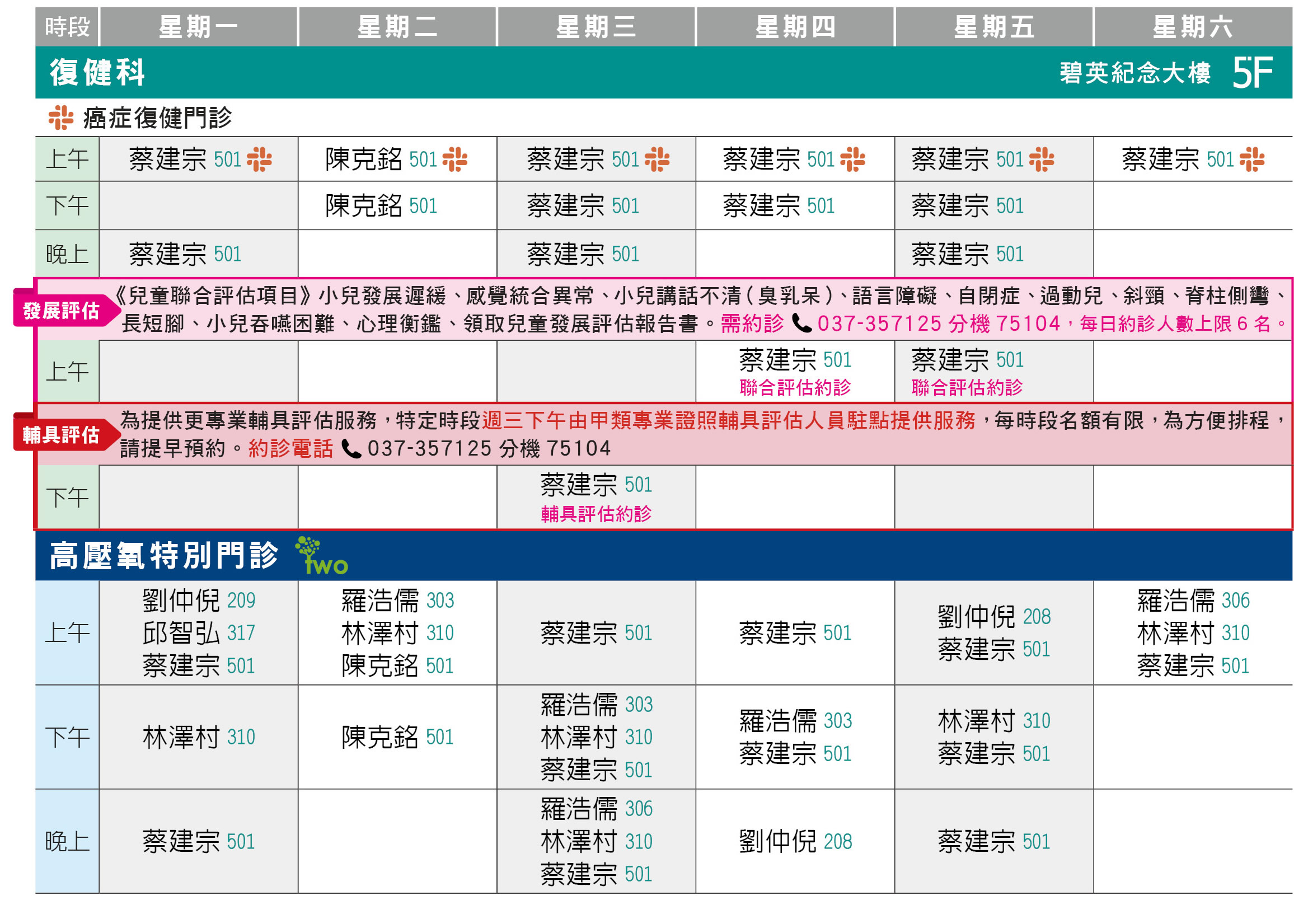Click the 星期六 column header
The image size is (1294, 924).
point(1192,27)
